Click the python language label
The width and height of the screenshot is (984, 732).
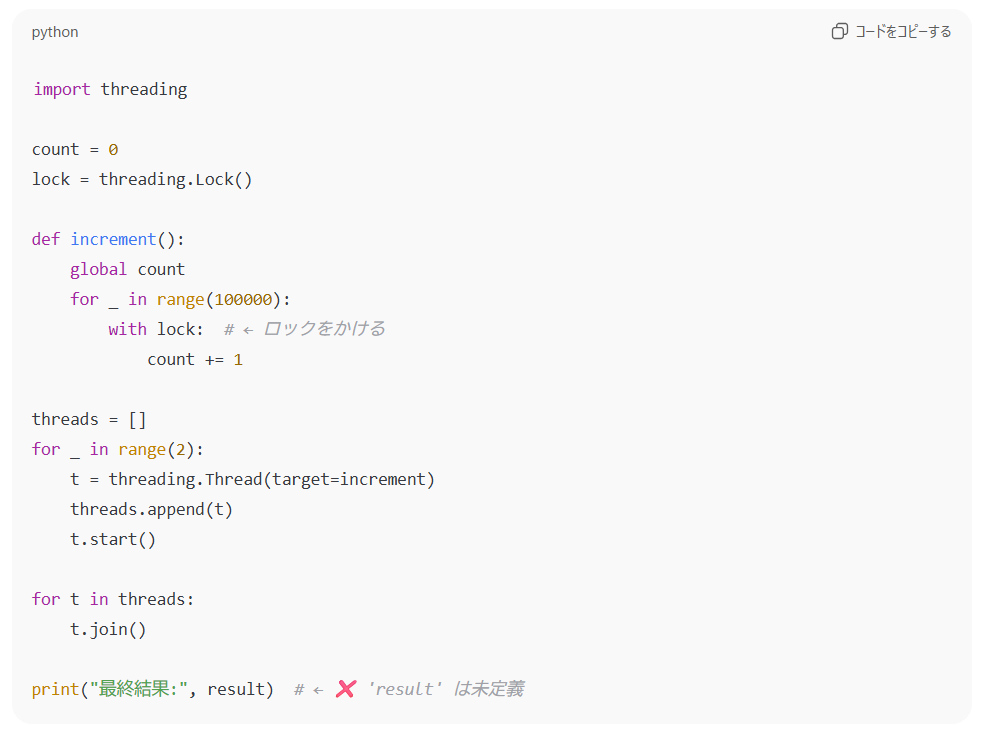pos(55,32)
